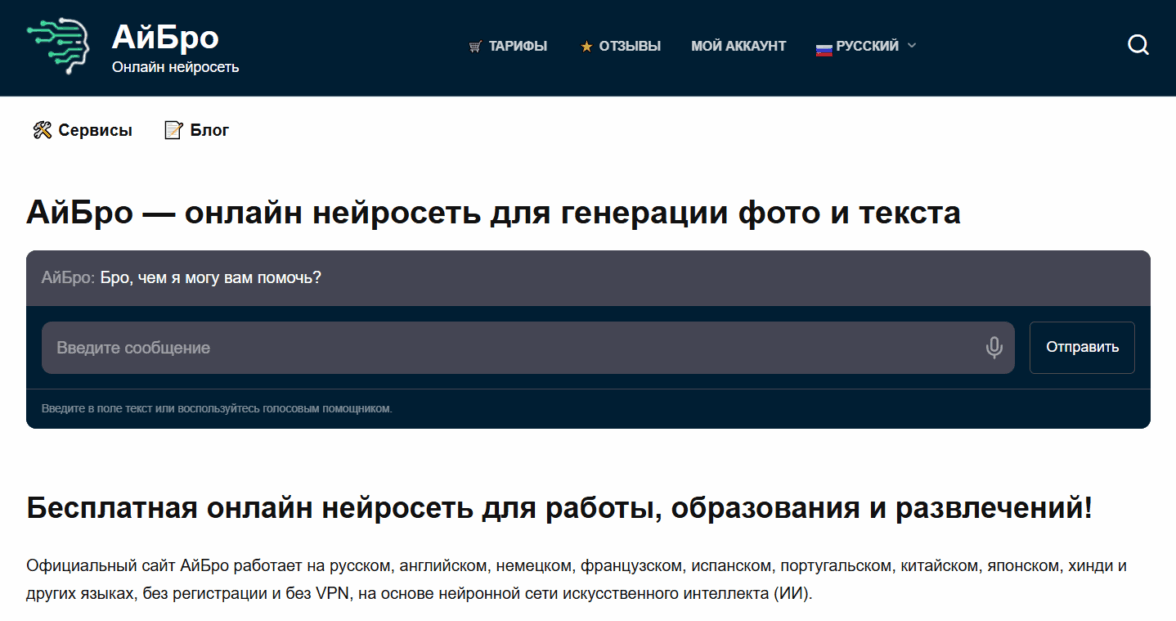Viewport: 1176px width, 621px height.
Task: Click the hint text about голосовым помощником
Action: click(217, 409)
